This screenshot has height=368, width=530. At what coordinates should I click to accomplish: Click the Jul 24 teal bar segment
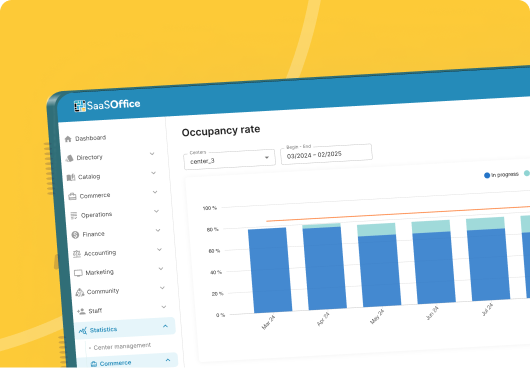[x=485, y=224]
